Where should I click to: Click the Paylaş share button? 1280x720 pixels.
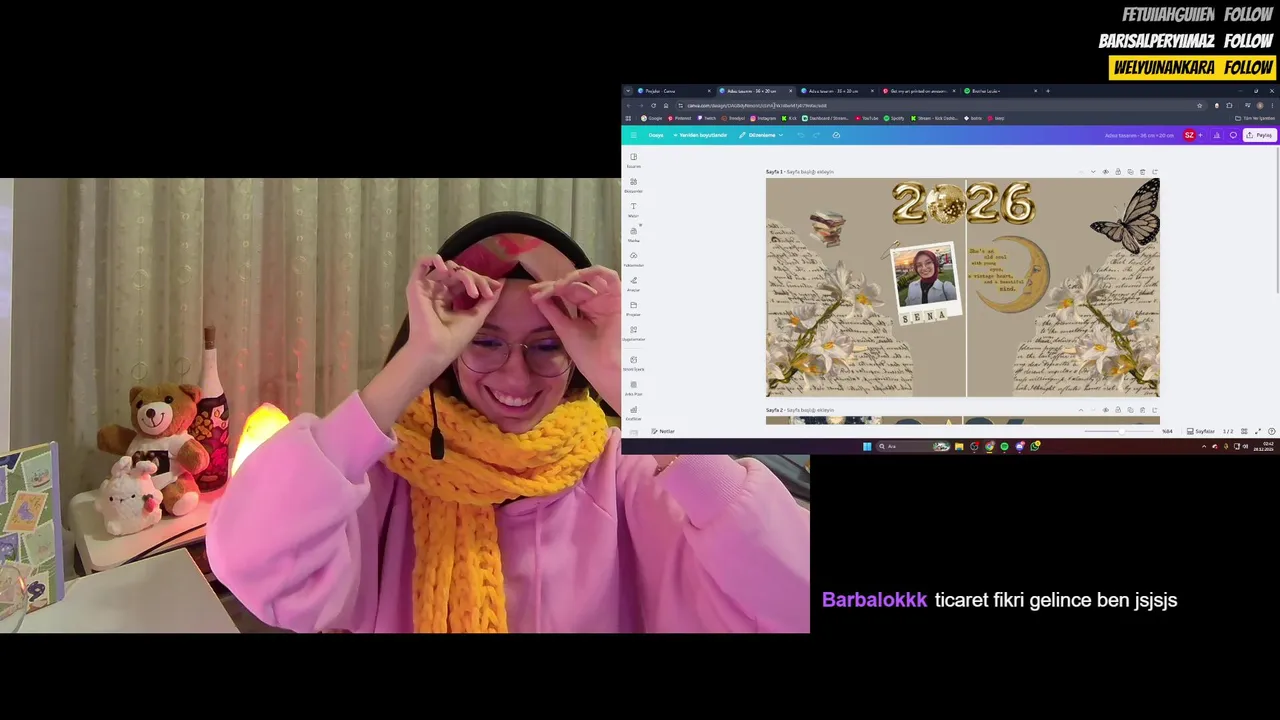click(x=1260, y=135)
